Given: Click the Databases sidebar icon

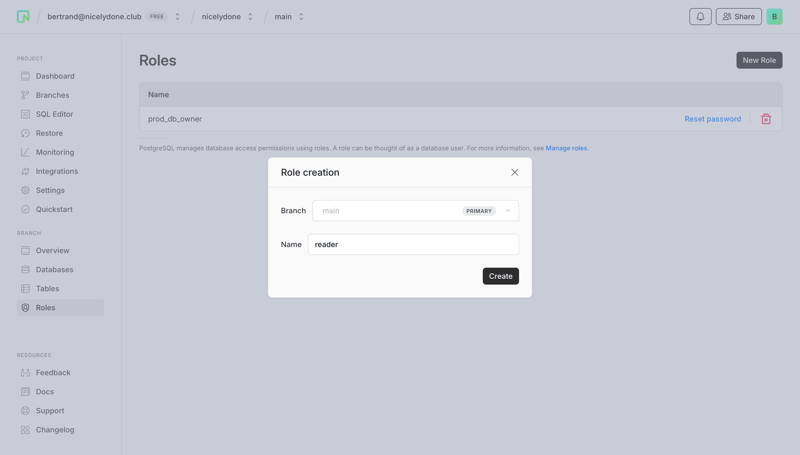Looking at the screenshot, I should [x=25, y=269].
